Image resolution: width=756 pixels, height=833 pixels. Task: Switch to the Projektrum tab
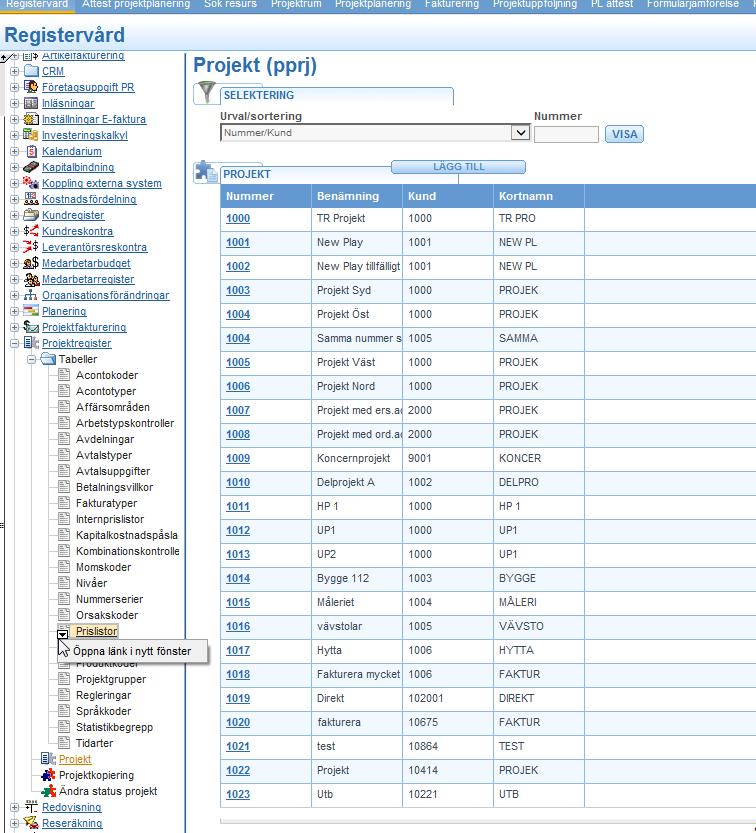click(x=296, y=4)
